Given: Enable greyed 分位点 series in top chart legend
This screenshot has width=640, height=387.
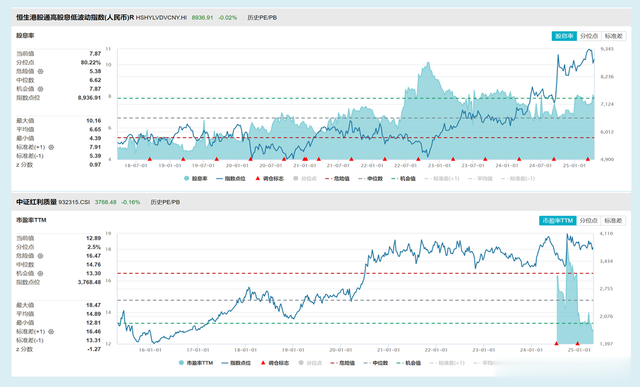Looking at the screenshot, I should point(305,178).
